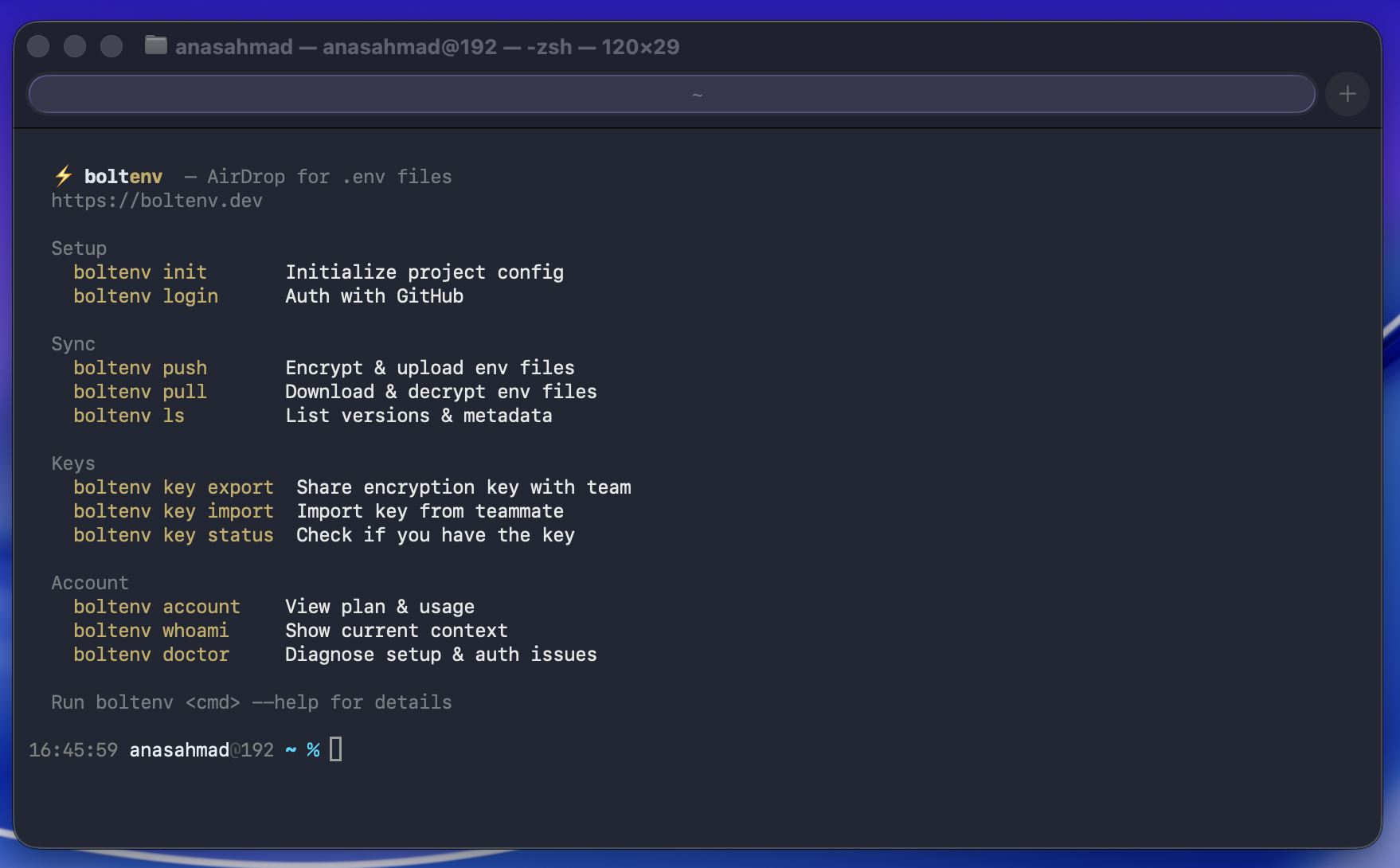Click the 'boltenv doctor' command text
Image resolution: width=1400 pixels, height=868 pixels.
pos(151,655)
